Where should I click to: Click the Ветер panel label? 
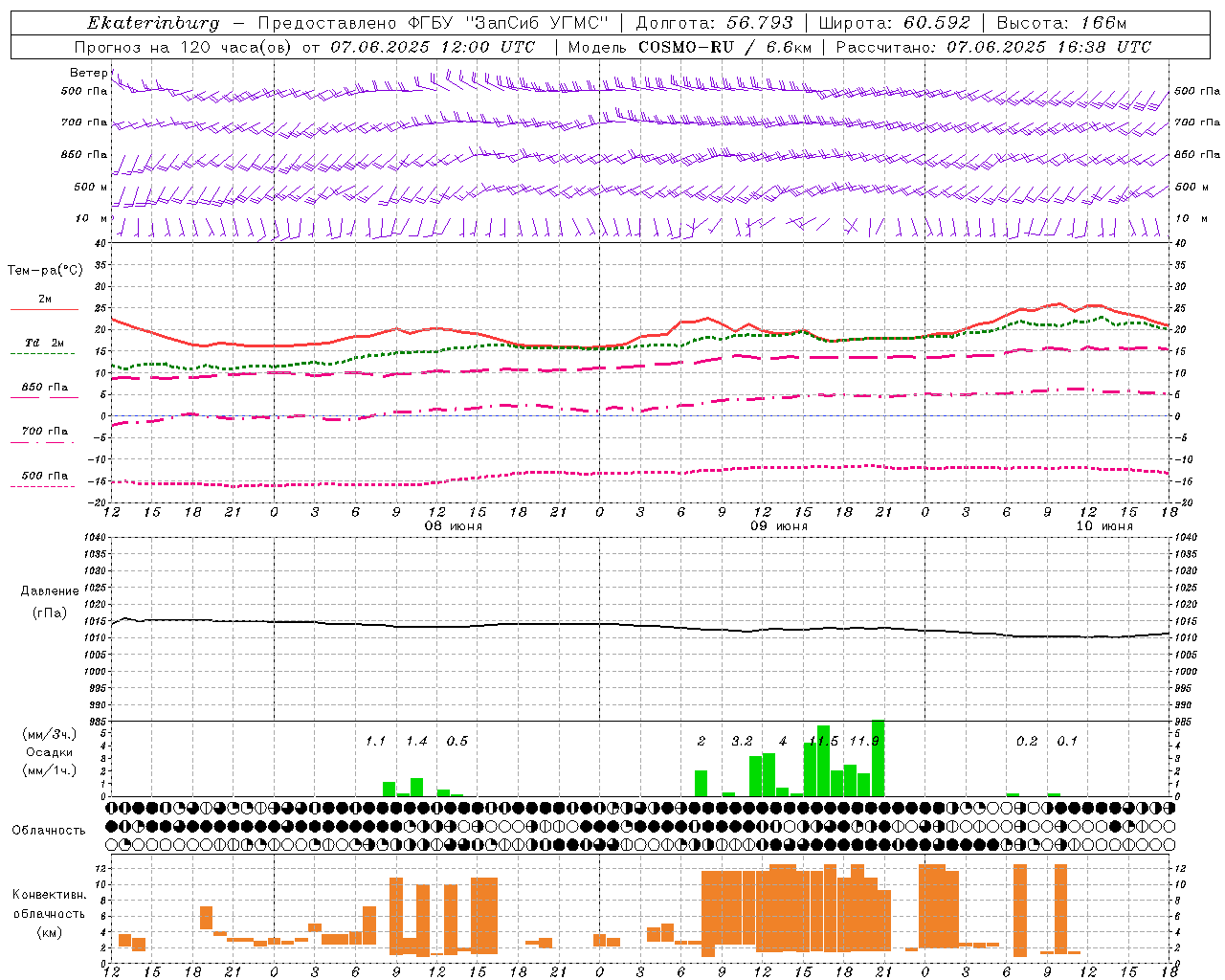pyautogui.click(x=88, y=73)
